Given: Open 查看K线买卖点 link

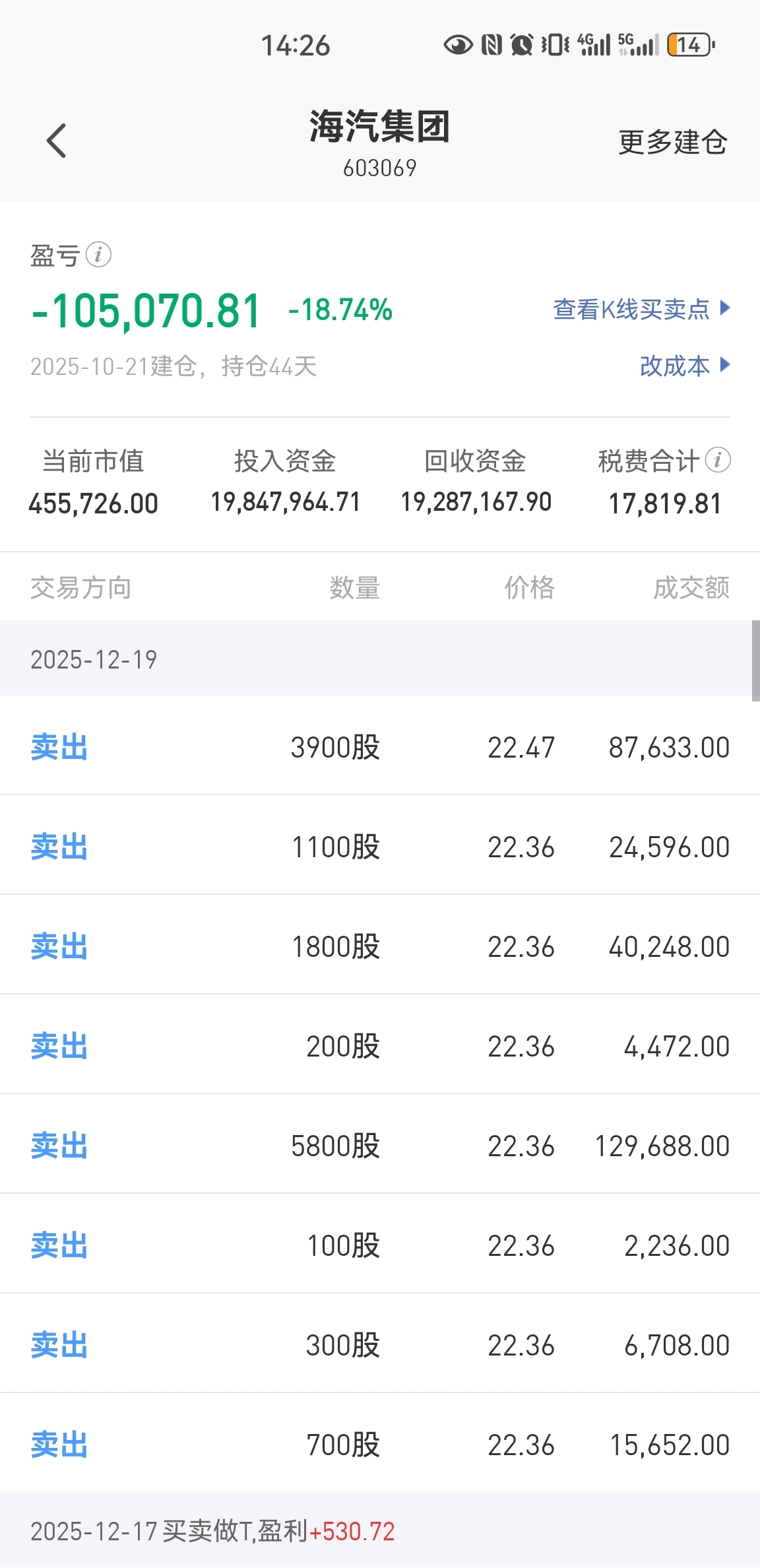Looking at the screenshot, I should click(631, 309).
